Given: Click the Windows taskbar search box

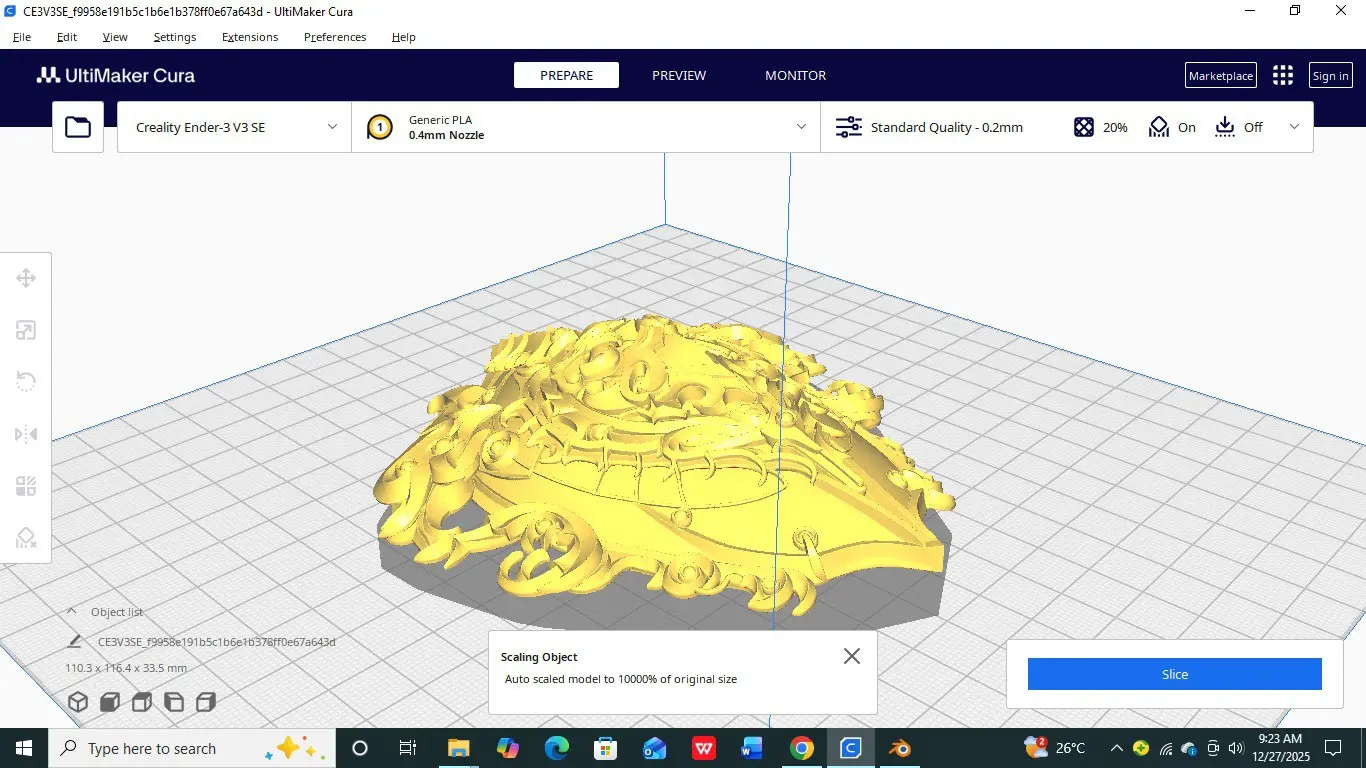Looking at the screenshot, I should pyautogui.click(x=191, y=748).
